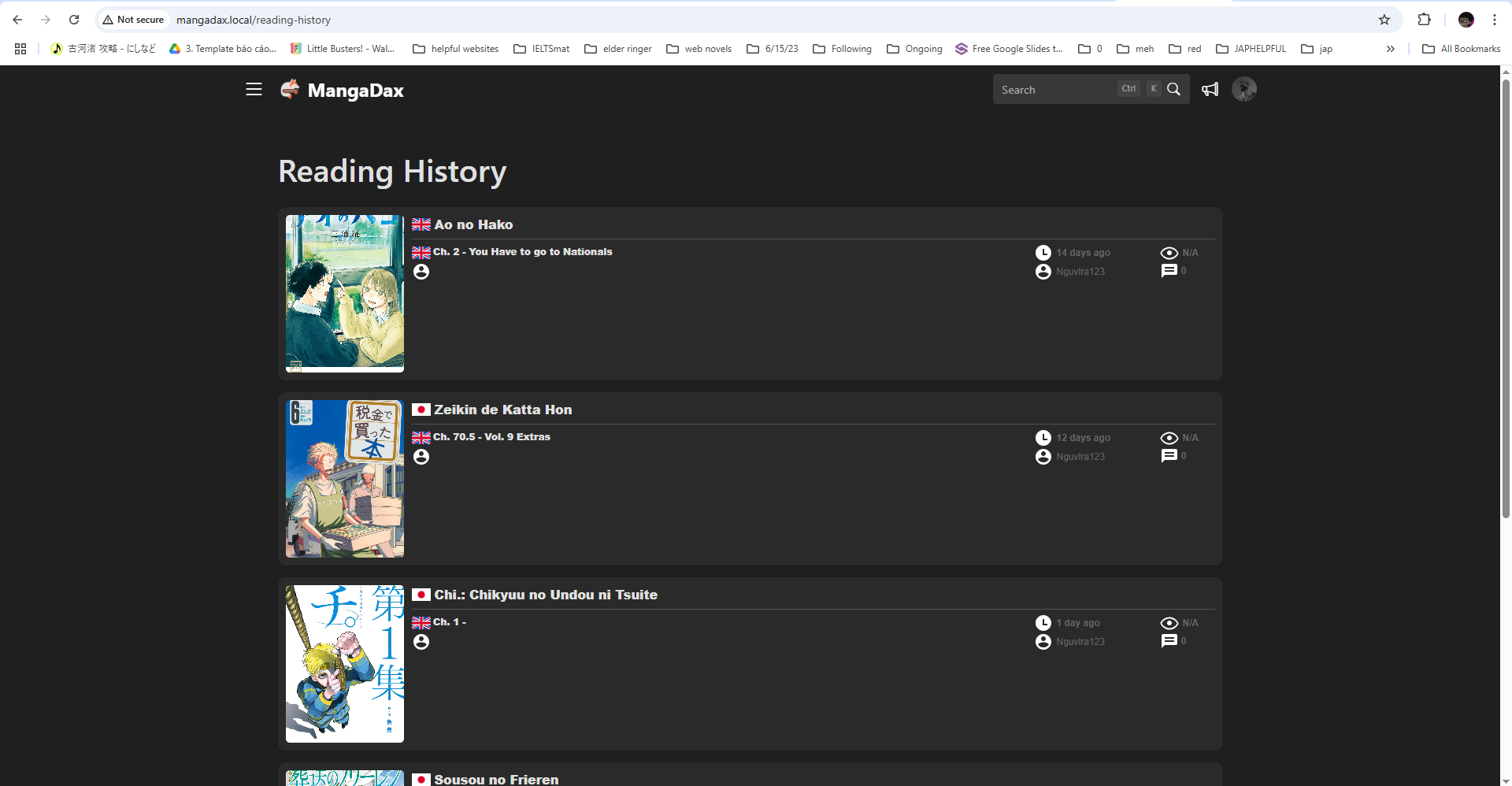
Task: Click the Reading History heading
Action: [392, 172]
